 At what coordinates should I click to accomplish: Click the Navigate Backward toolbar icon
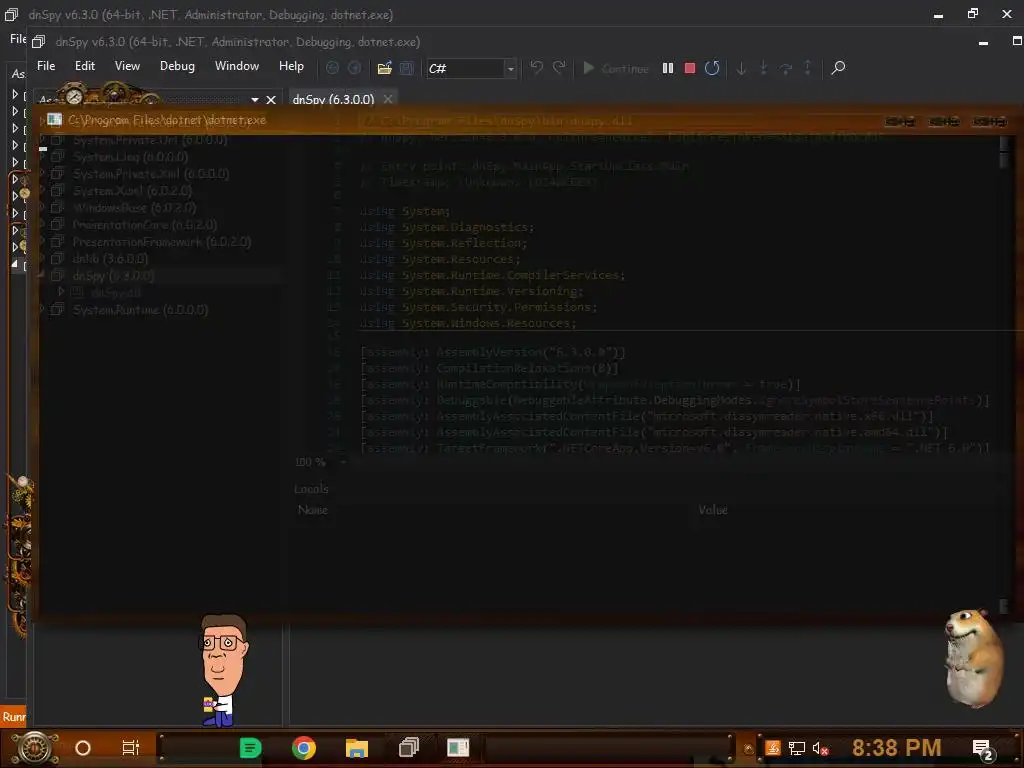(332, 68)
